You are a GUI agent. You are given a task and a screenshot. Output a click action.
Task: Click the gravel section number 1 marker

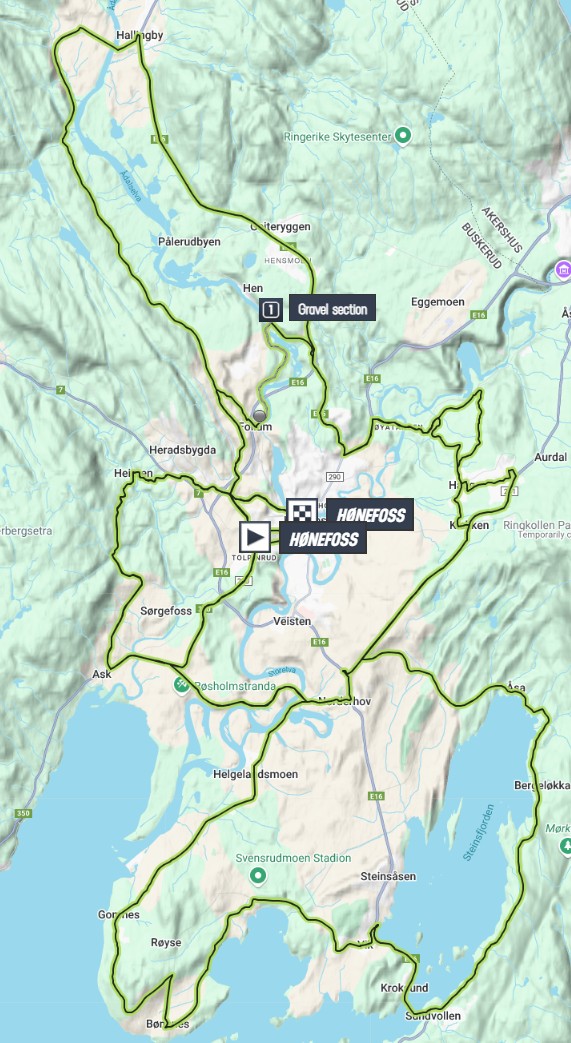coord(270,309)
